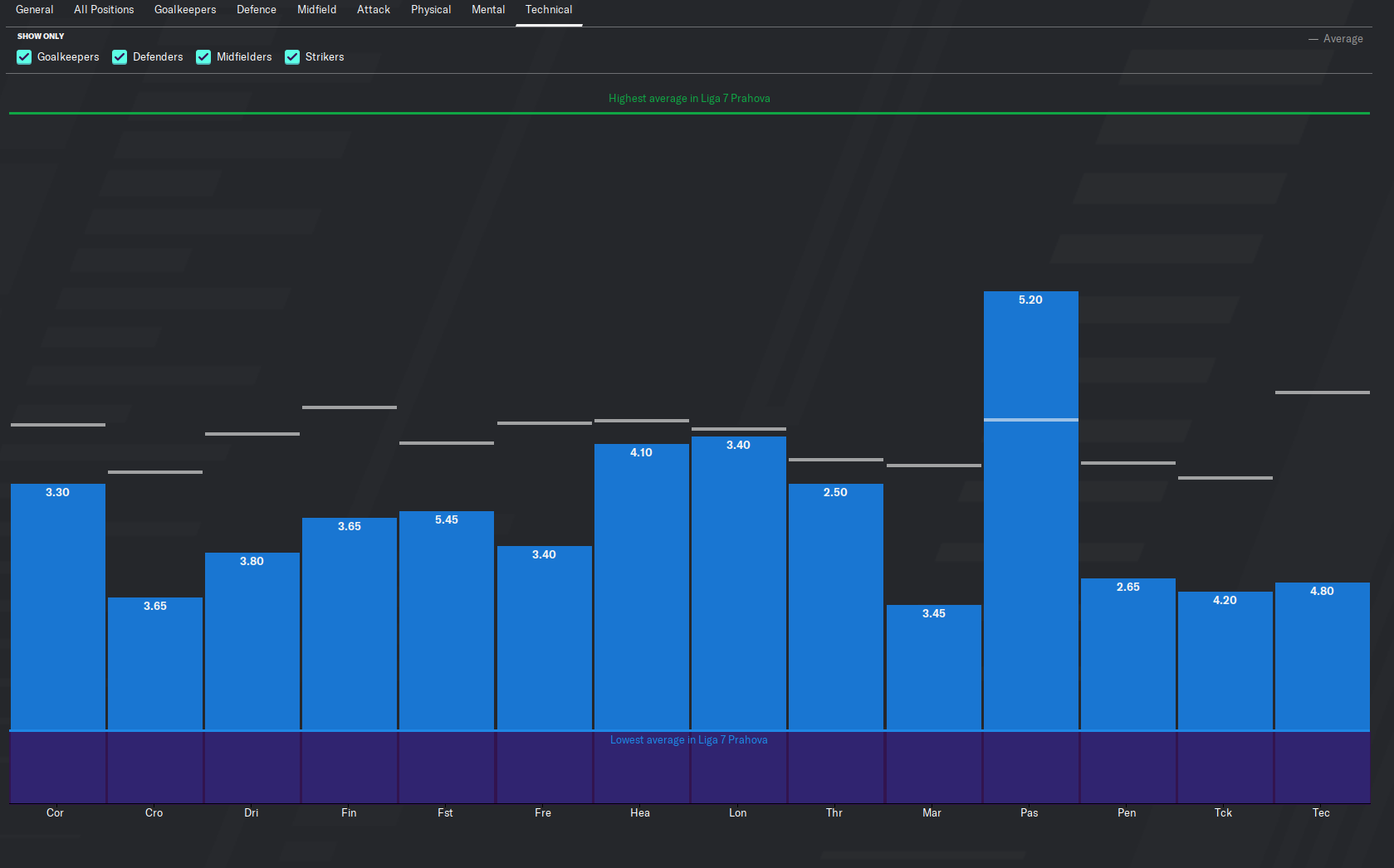
Task: Click the Lowest average in Liga 7 Prahova label
Action: click(x=689, y=739)
